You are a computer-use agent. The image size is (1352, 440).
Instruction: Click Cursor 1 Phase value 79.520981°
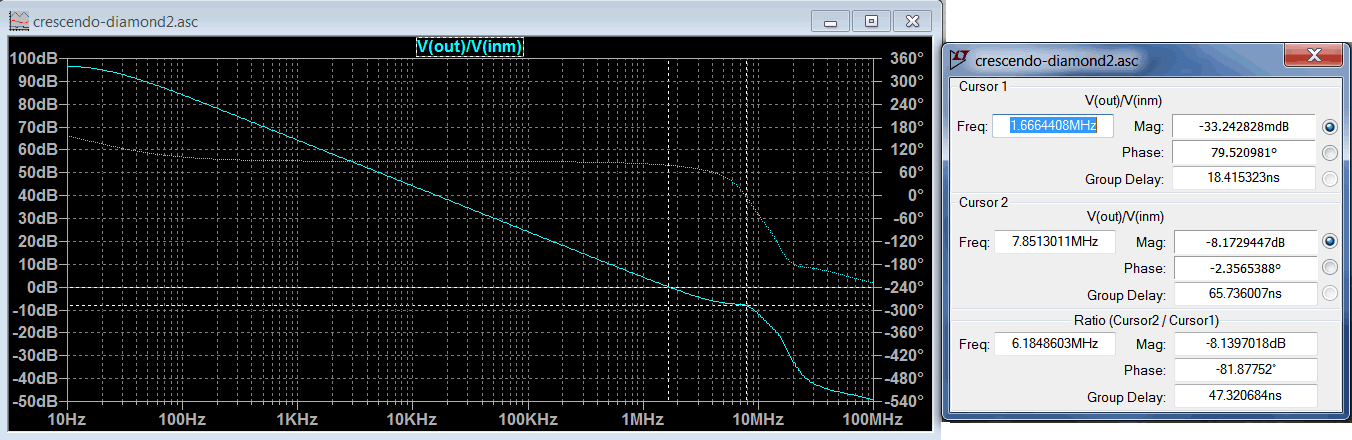coord(1244,153)
